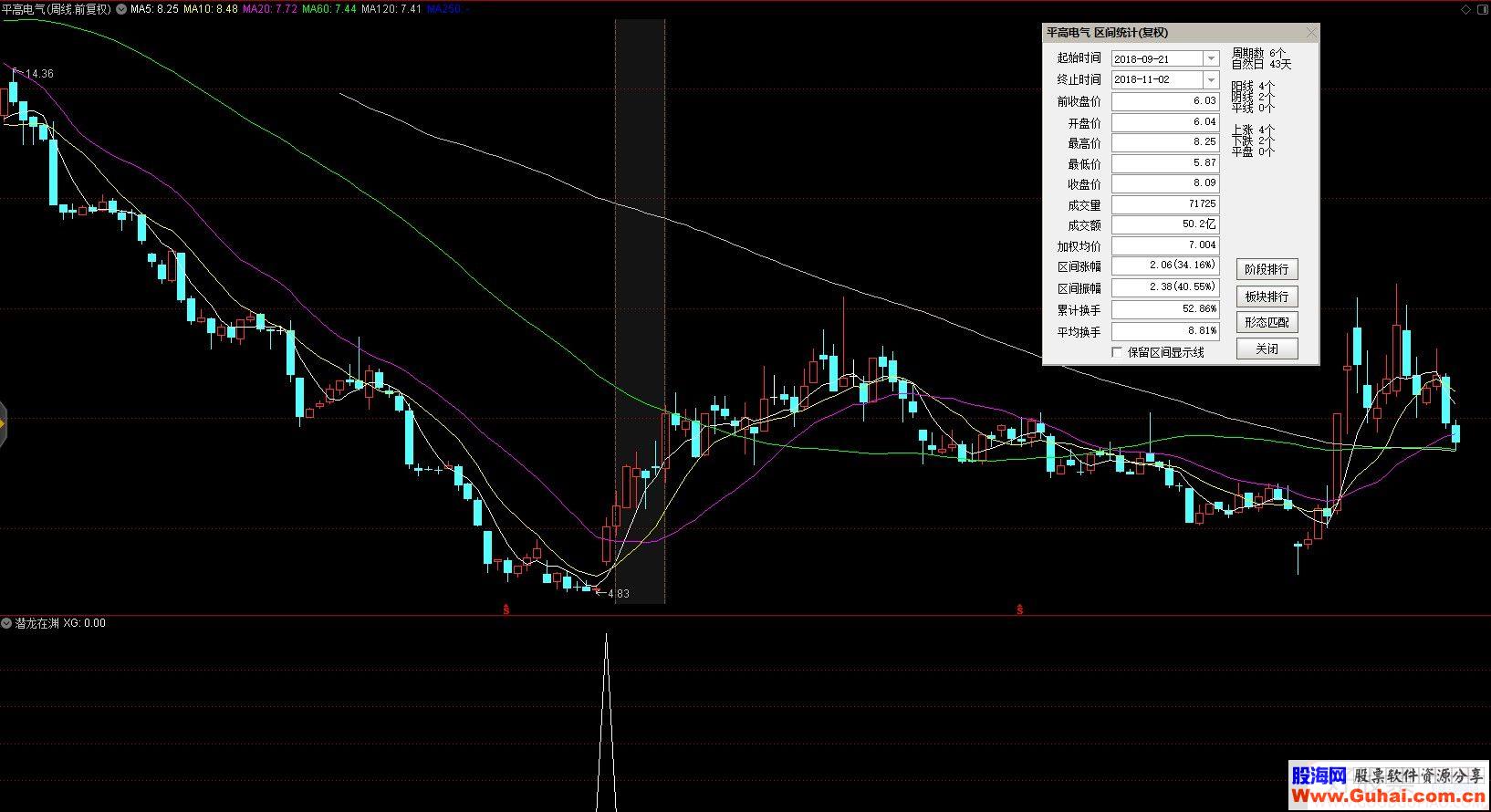Click the diamond icon at chart top-right
Image resolution: width=1491 pixels, height=812 pixels.
point(1466,9)
